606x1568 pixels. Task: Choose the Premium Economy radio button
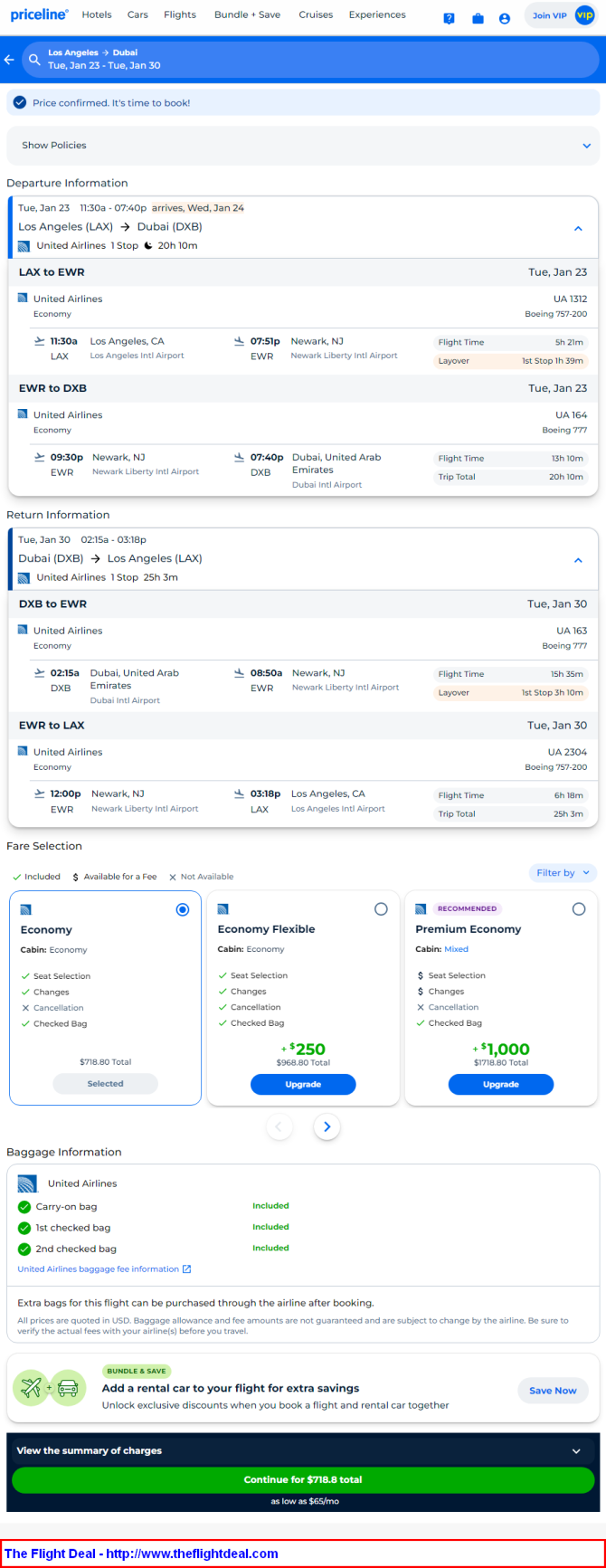579,909
